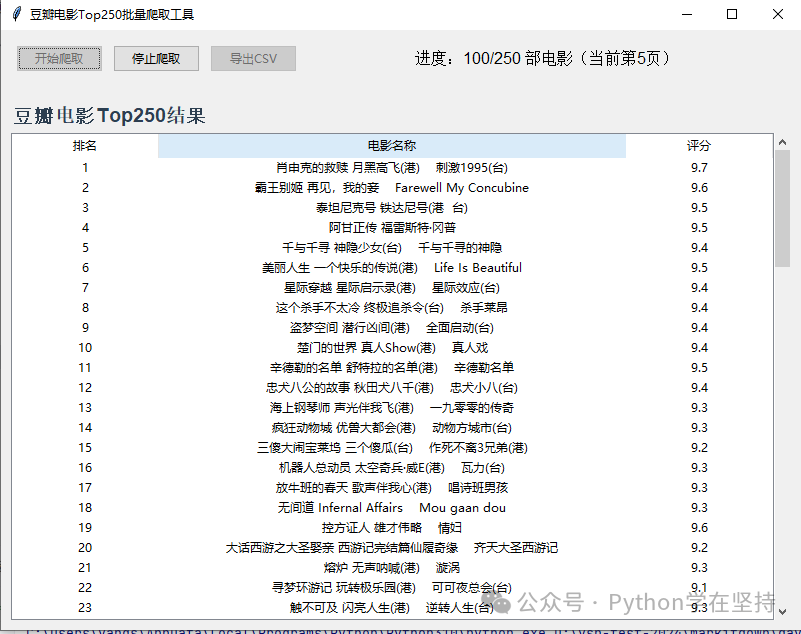
Task: Select the 楚门的世界 row
Action: coord(392,347)
